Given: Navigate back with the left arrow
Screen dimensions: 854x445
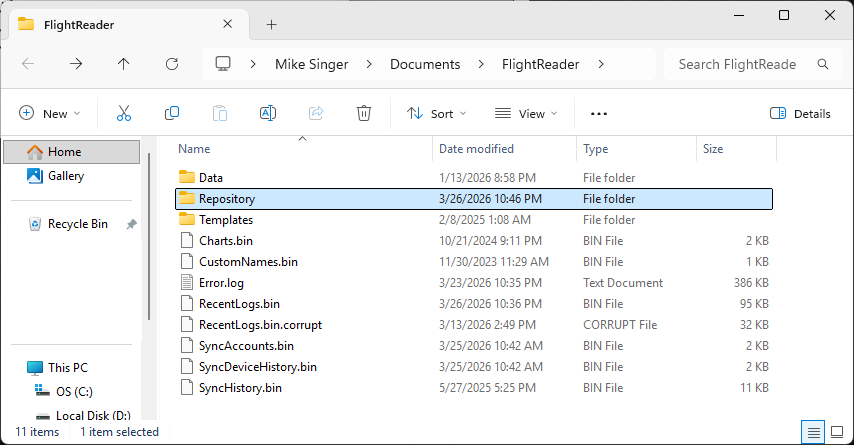Looking at the screenshot, I should (28, 64).
